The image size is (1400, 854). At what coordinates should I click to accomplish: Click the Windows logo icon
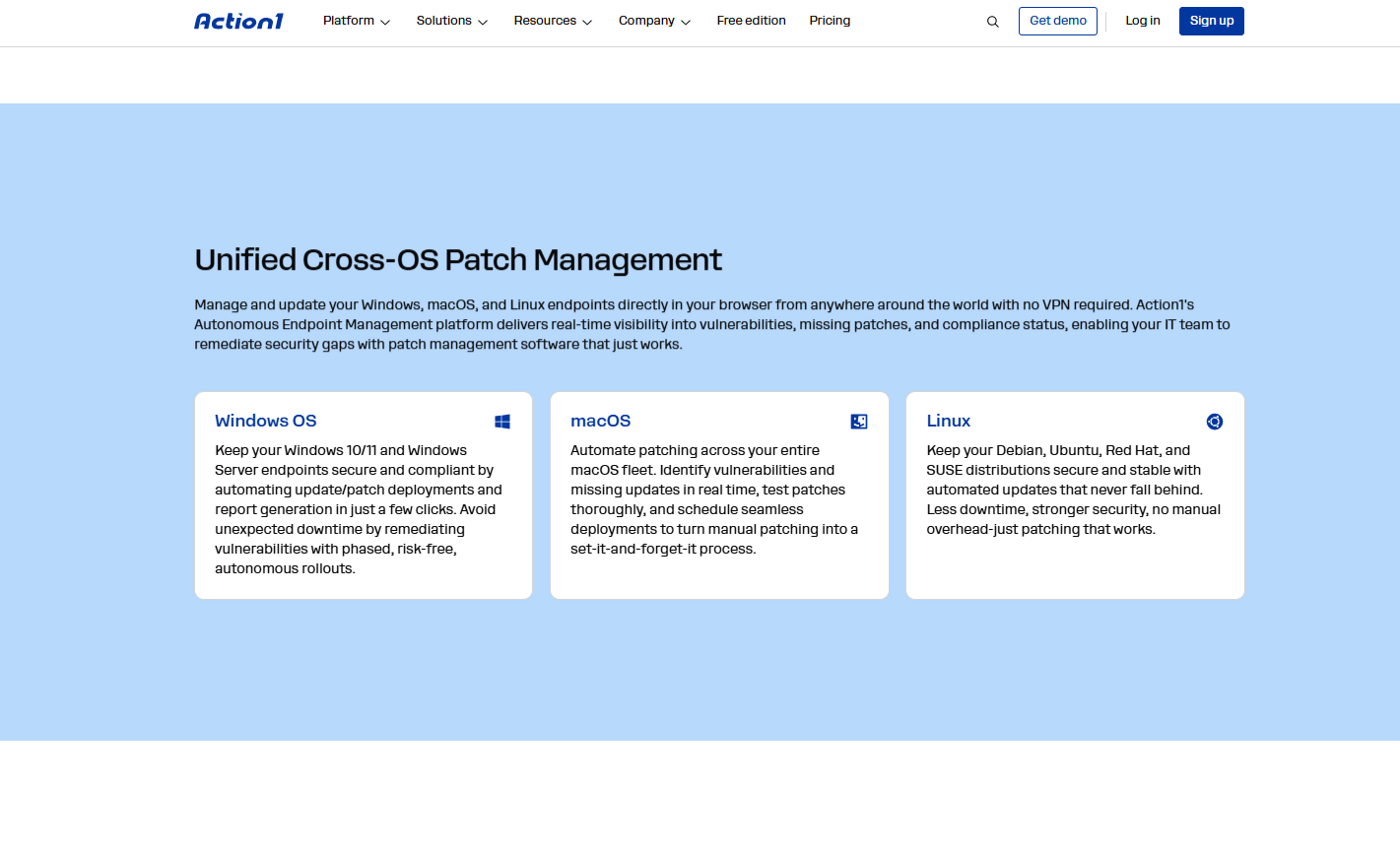(x=502, y=422)
